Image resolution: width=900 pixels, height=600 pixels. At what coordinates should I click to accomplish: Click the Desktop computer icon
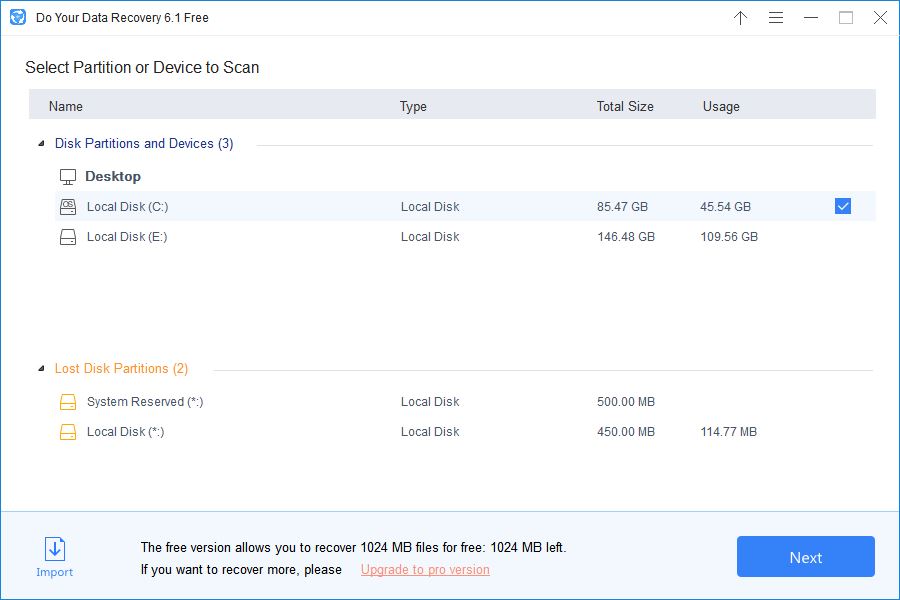[67, 175]
